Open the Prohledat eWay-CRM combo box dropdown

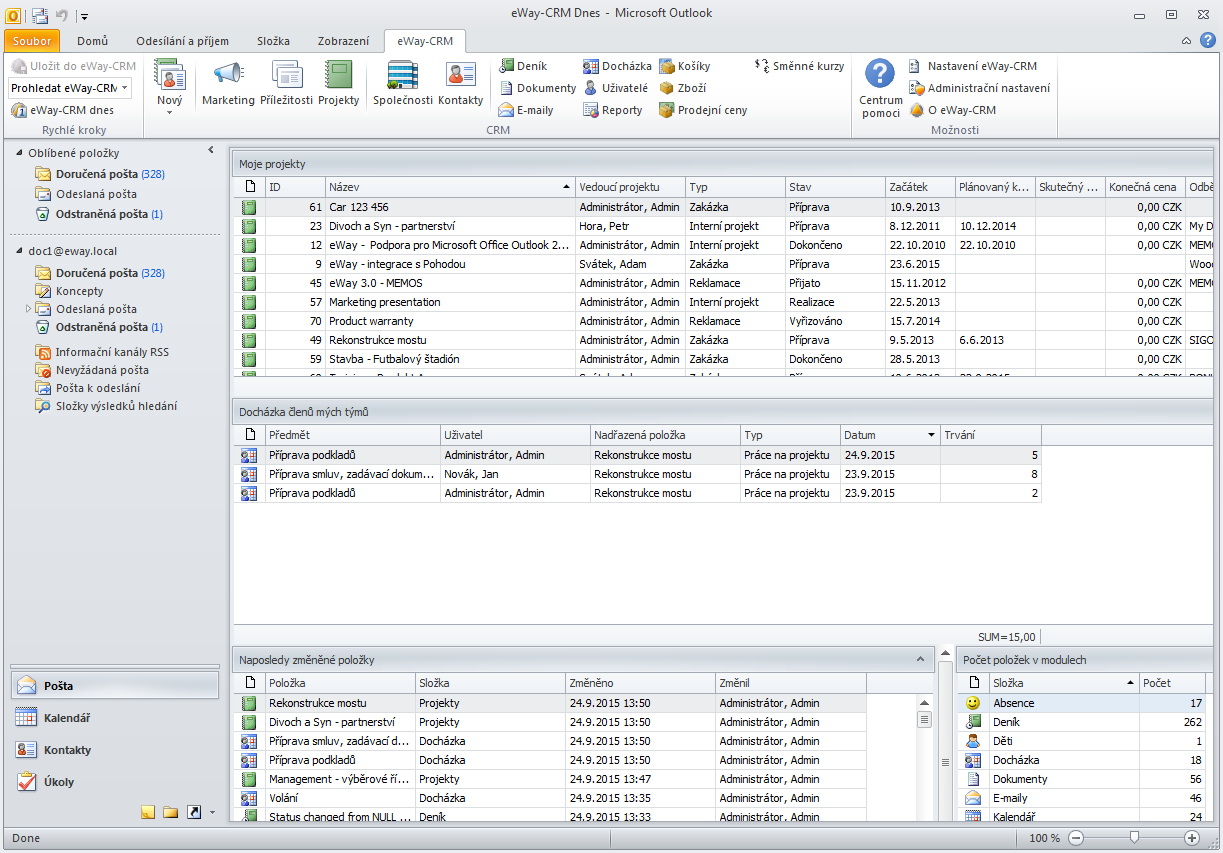pos(125,88)
